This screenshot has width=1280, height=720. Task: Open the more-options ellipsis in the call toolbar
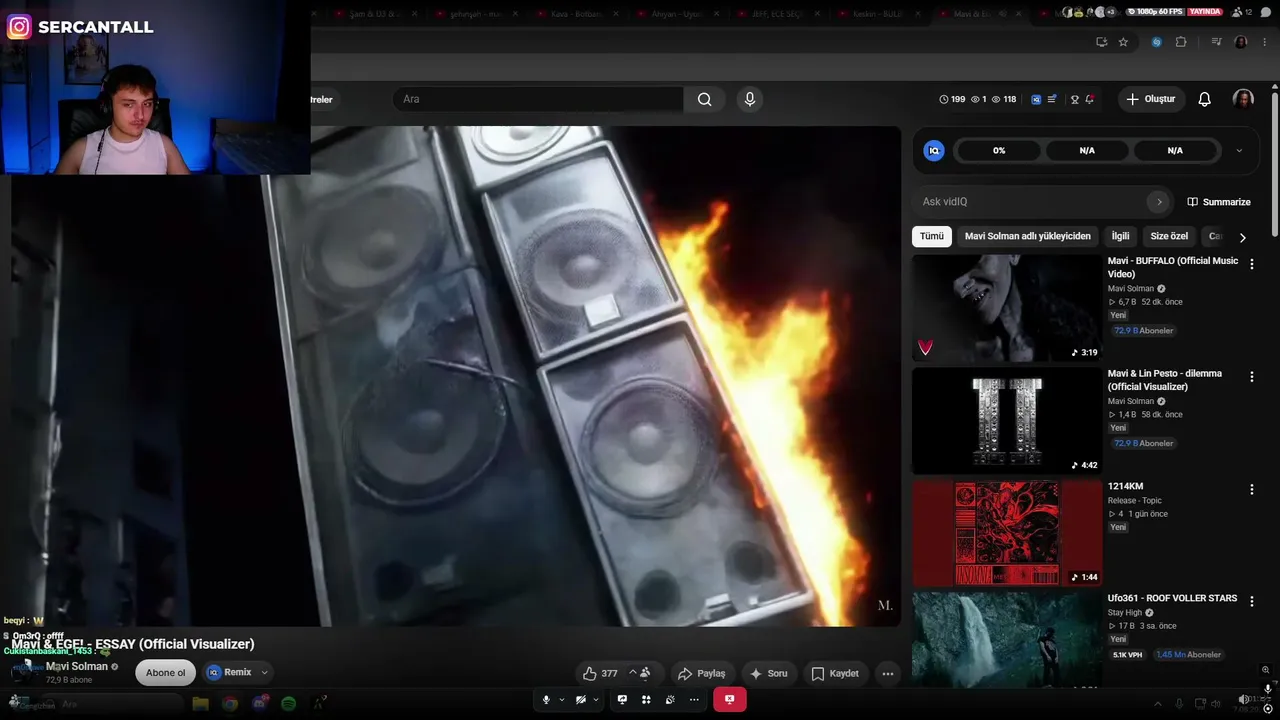click(x=694, y=700)
